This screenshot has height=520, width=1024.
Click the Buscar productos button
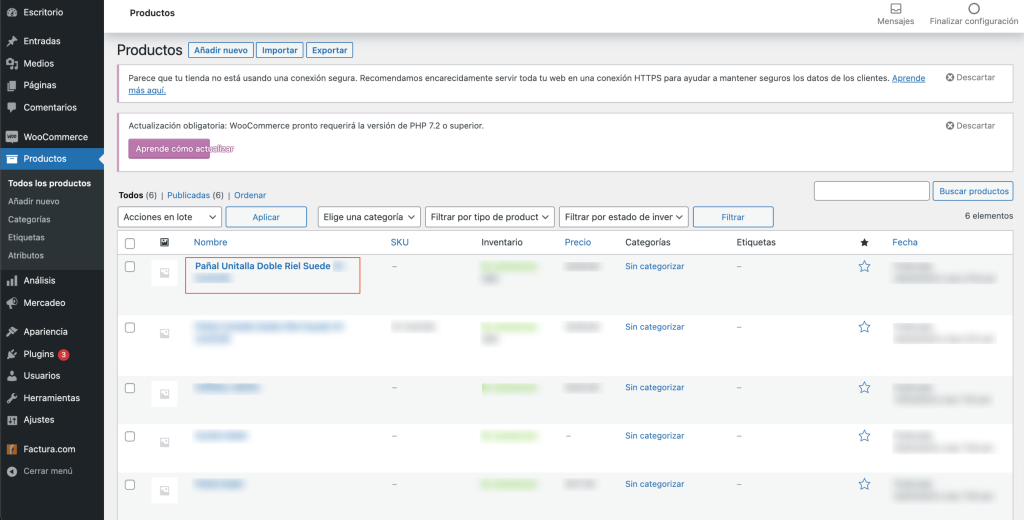(x=973, y=191)
